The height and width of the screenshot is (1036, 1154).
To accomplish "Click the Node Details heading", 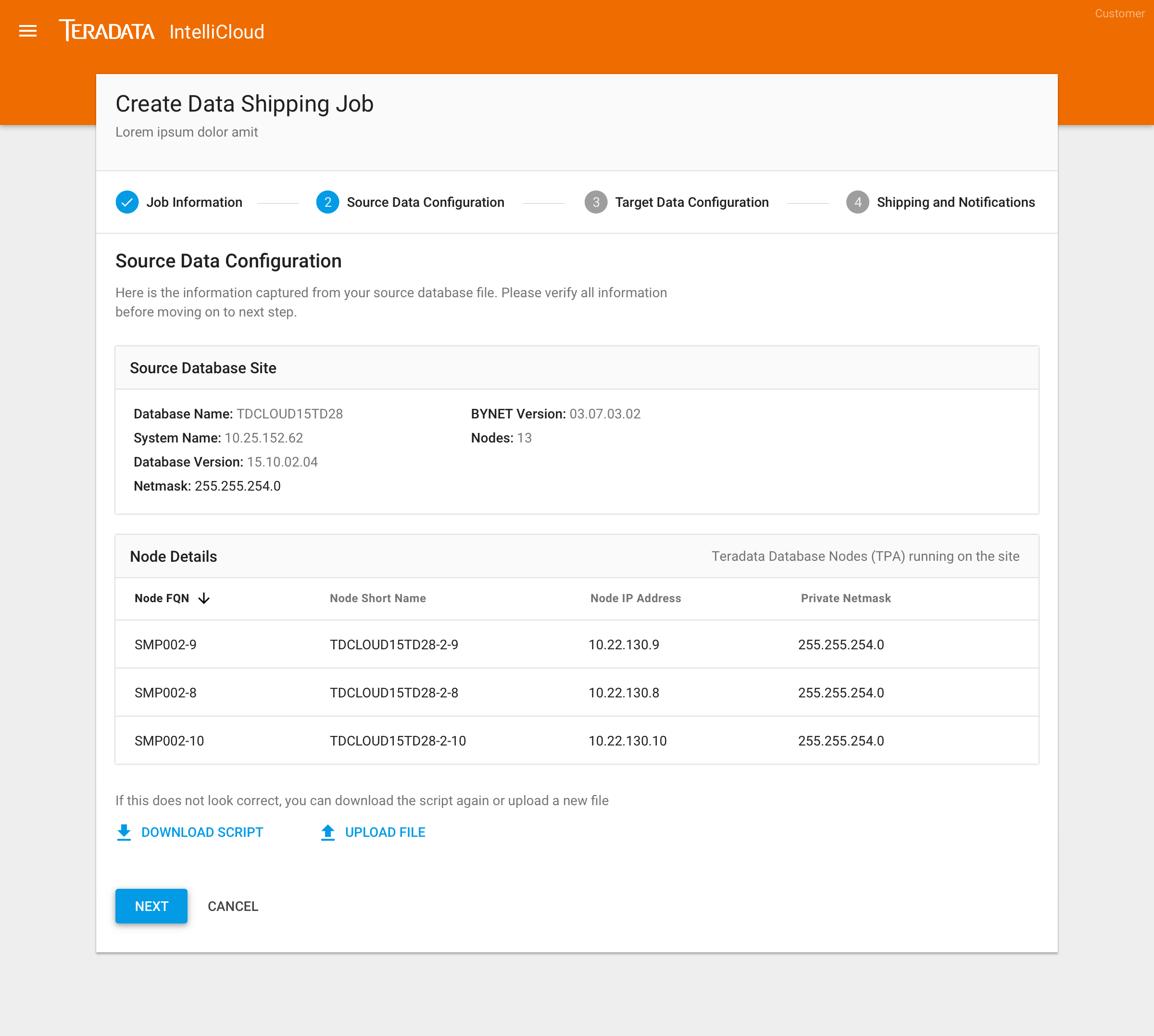I will (174, 556).
